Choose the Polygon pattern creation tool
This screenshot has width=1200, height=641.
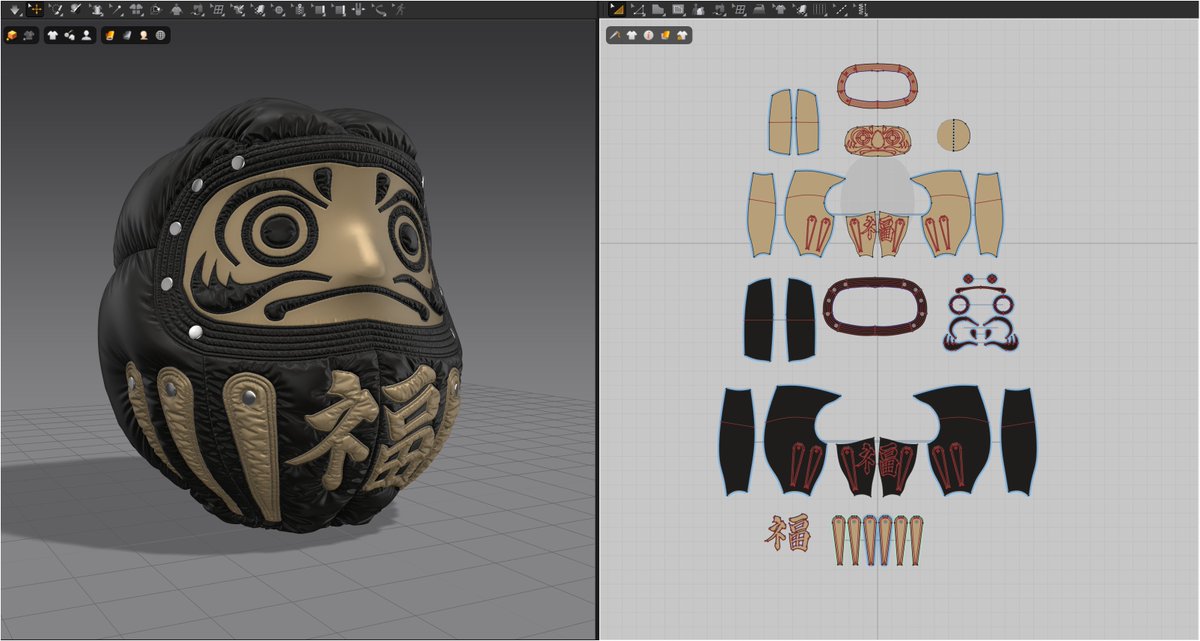[658, 11]
